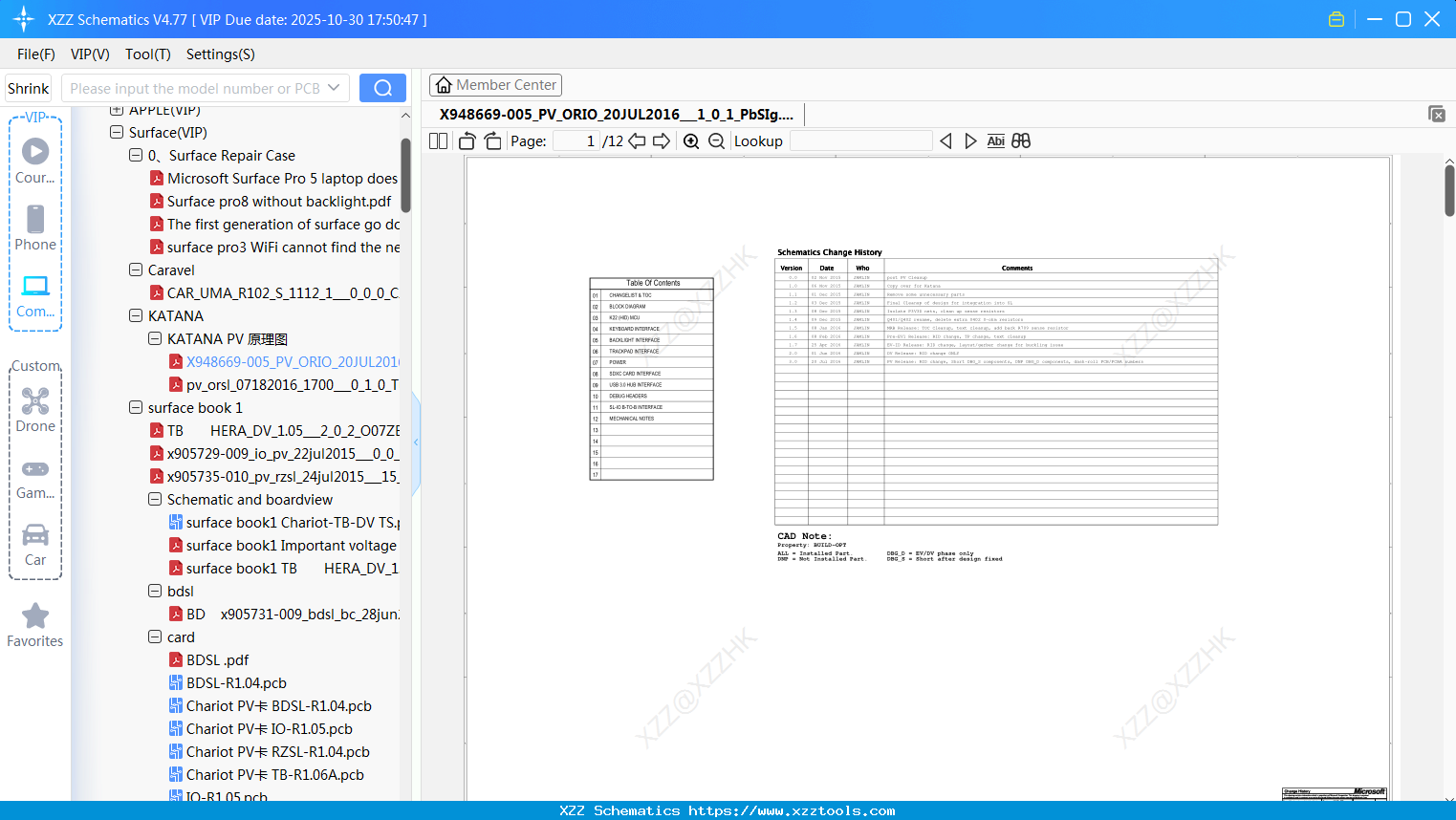Find next lookup result triangle
Screen dimensions: 1456x820
tap(970, 140)
